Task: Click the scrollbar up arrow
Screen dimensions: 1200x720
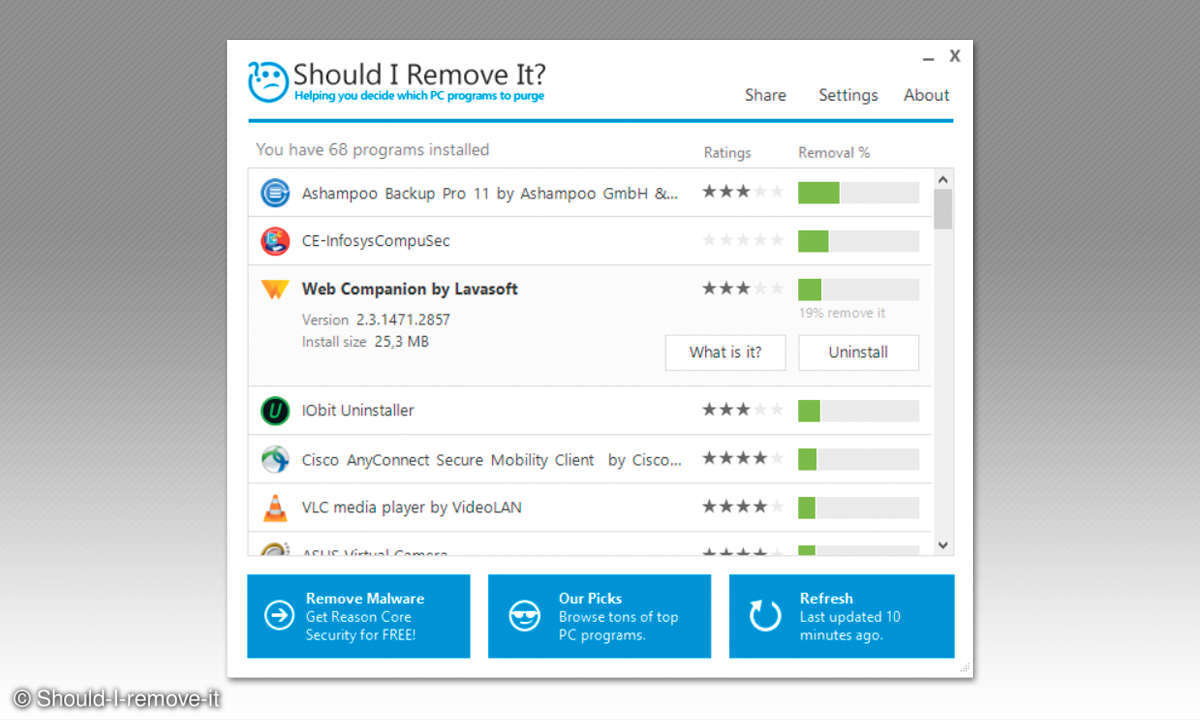Action: coord(942,179)
